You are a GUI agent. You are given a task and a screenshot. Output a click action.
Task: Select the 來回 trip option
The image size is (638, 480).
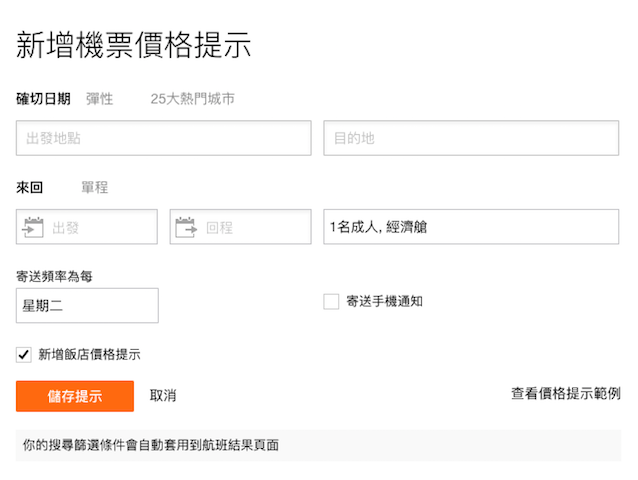(x=29, y=188)
